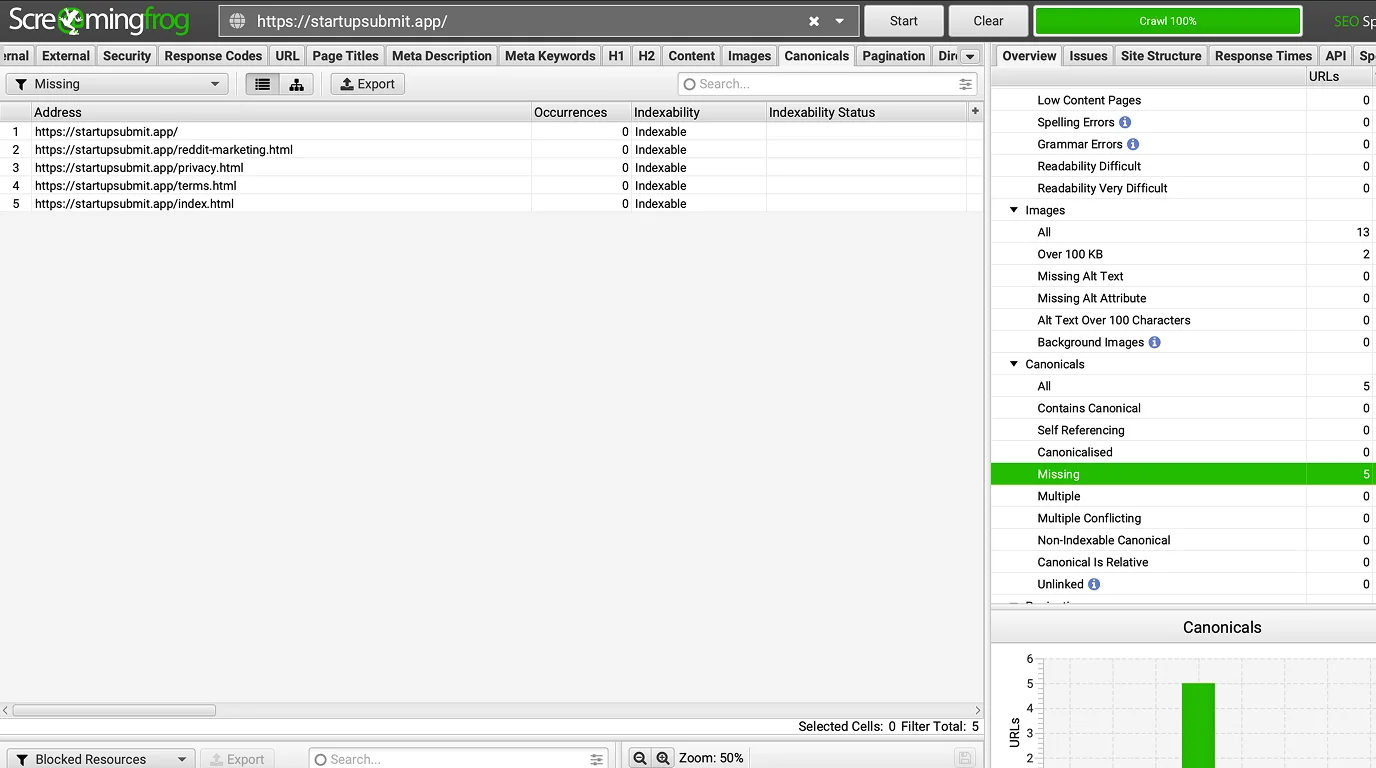The height and width of the screenshot is (768, 1376).
Task: Open the API tab
Action: pyautogui.click(x=1336, y=56)
